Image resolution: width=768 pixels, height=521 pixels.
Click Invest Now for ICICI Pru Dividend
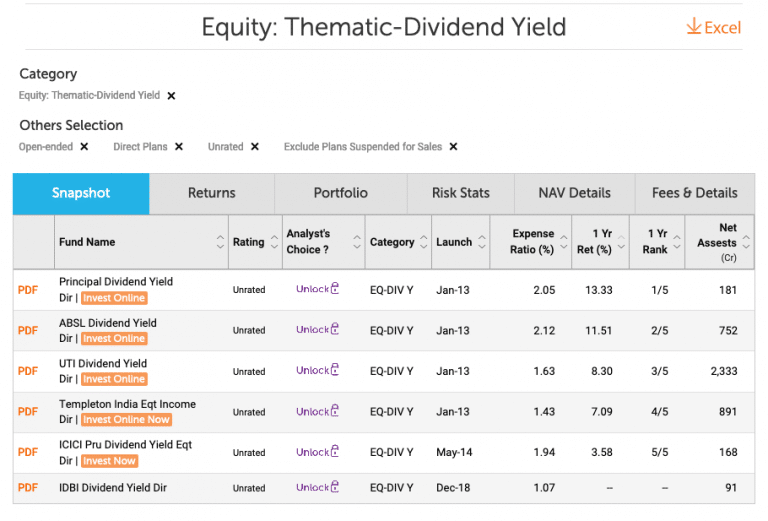(x=109, y=461)
